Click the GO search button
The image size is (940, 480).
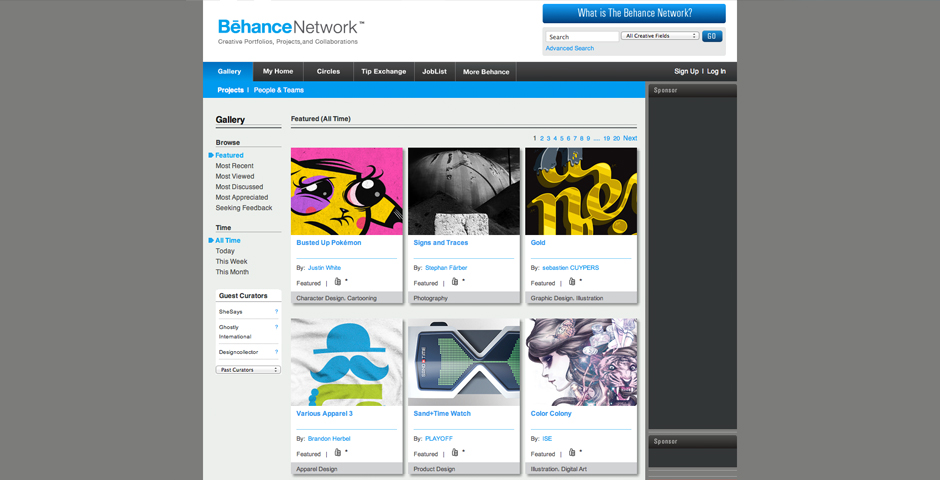[712, 36]
